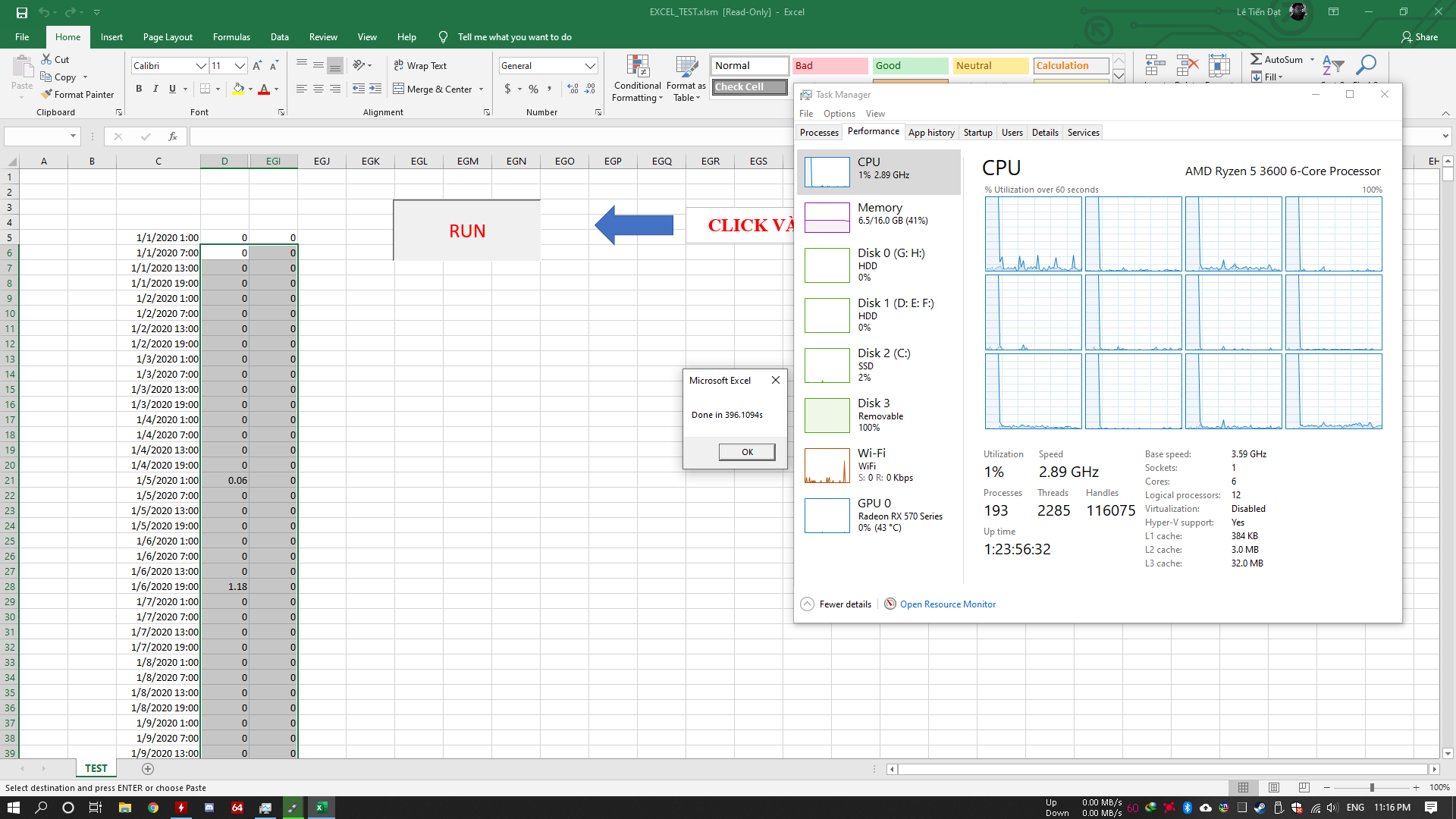Screen dimensions: 1456x819
Task: Open the Details tab in Task Manager
Action: point(1045,133)
